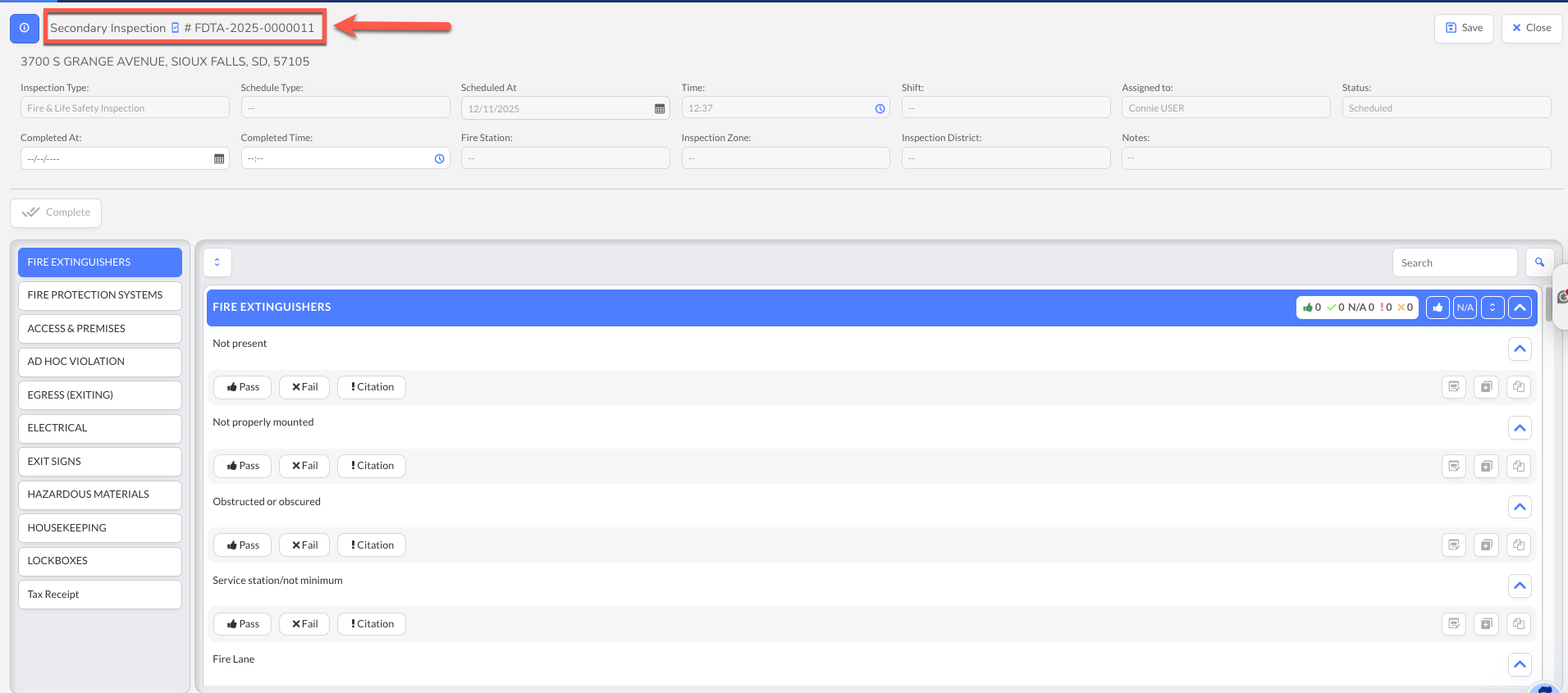Viewport: 1568px width, 693px height.
Task: Click add-attachment icon on Not properly mounted row
Action: click(1486, 467)
